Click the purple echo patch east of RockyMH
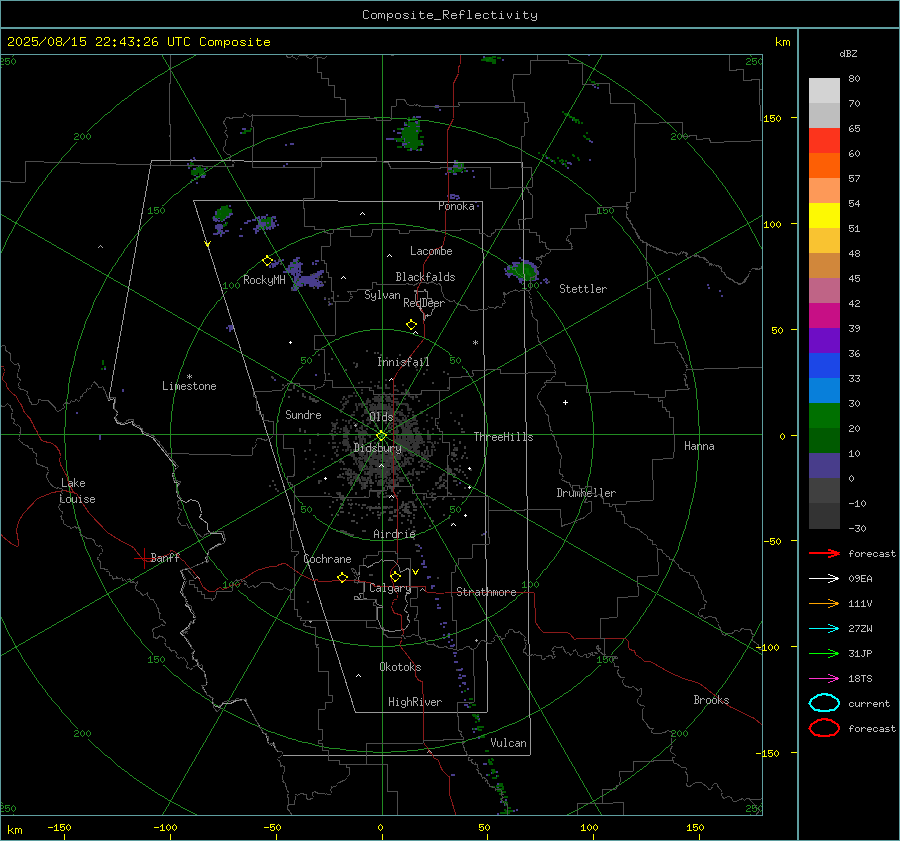The width and height of the screenshot is (900, 841). pos(307,274)
